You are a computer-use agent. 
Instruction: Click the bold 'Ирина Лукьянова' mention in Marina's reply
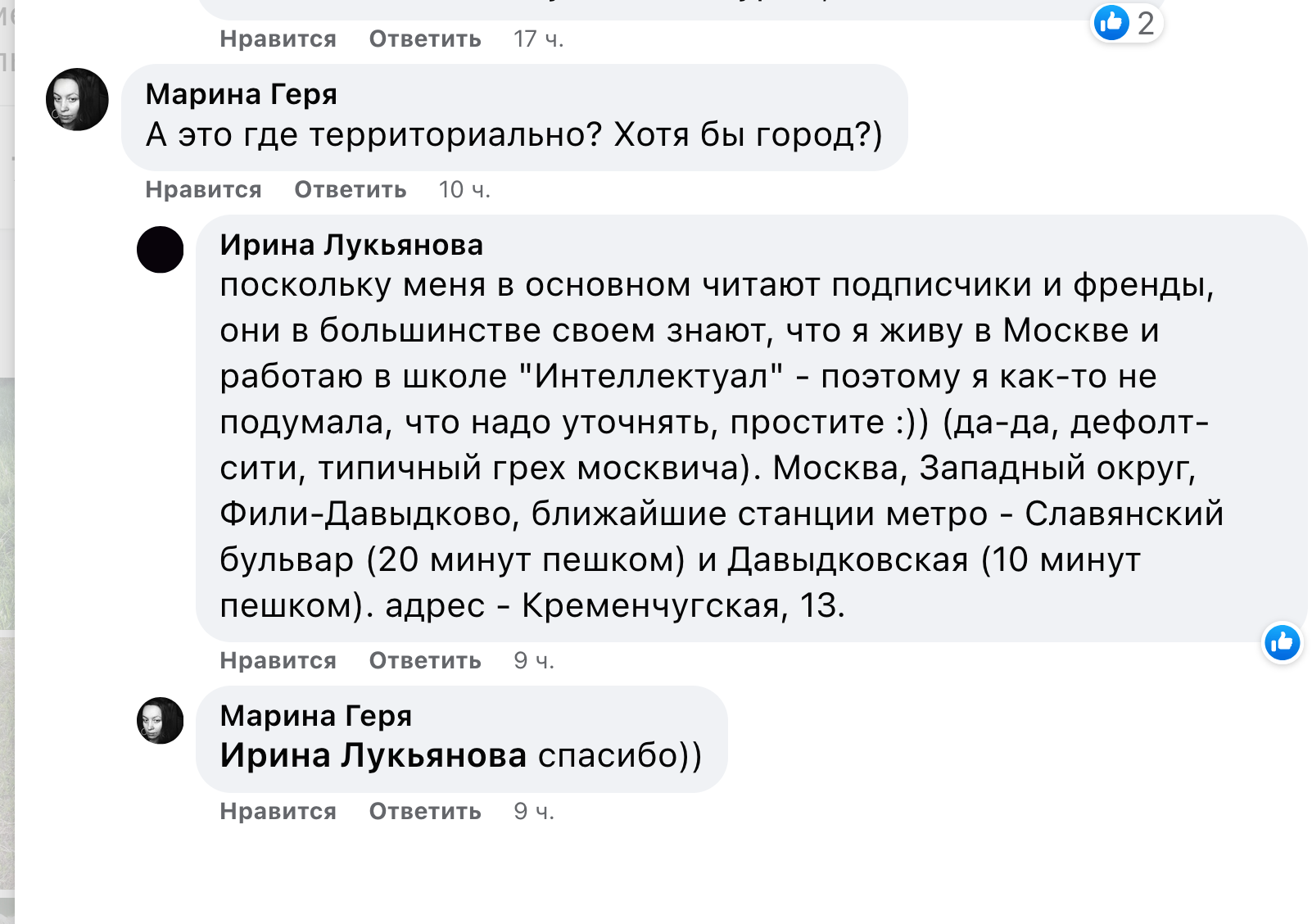(373, 755)
